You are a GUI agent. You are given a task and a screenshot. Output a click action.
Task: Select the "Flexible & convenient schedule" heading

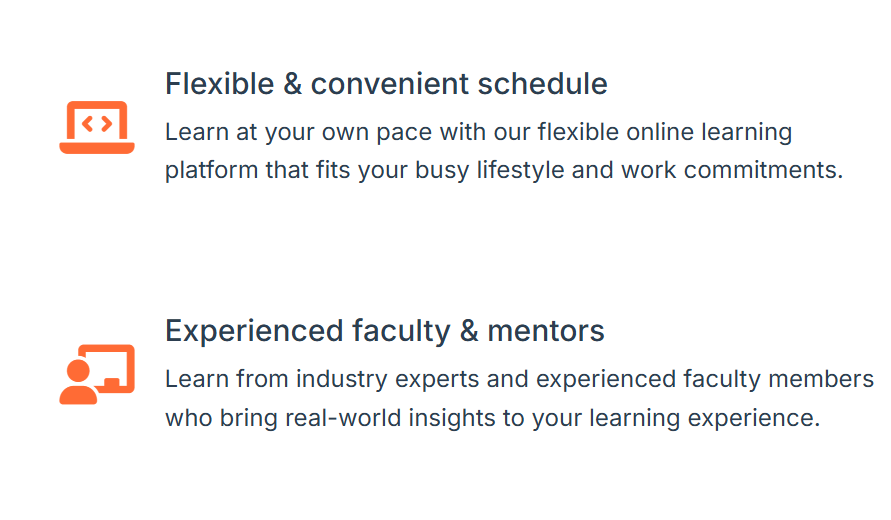386,84
